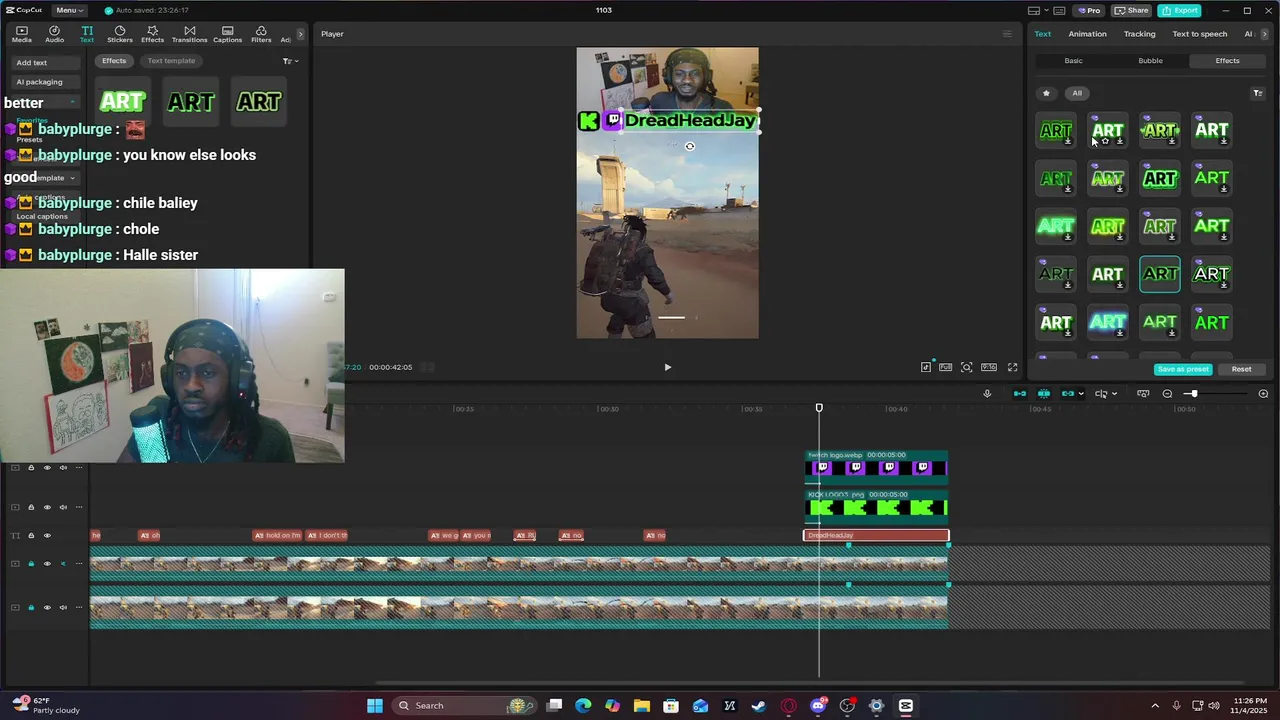This screenshot has height=720, width=1280.
Task: Open the Filters panel
Action: coord(261,34)
